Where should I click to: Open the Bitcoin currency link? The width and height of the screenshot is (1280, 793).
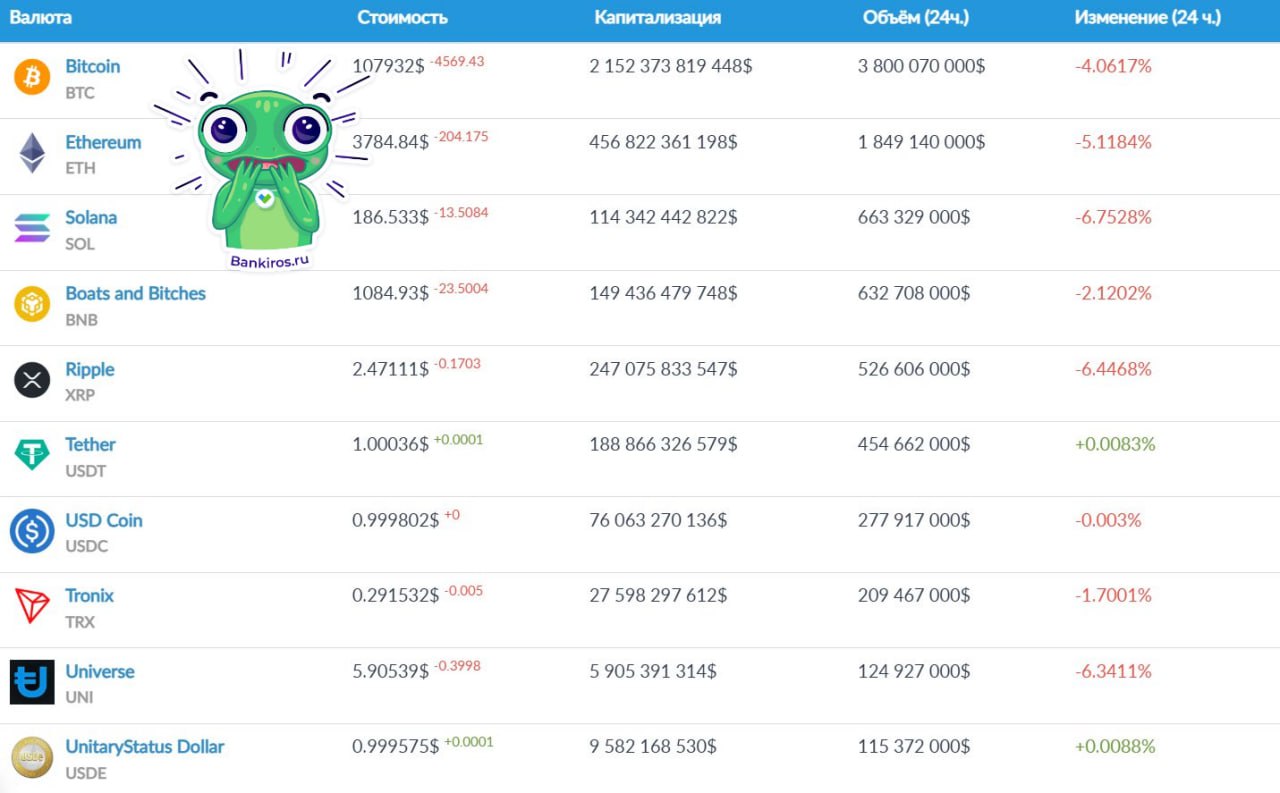pyautogui.click(x=92, y=67)
